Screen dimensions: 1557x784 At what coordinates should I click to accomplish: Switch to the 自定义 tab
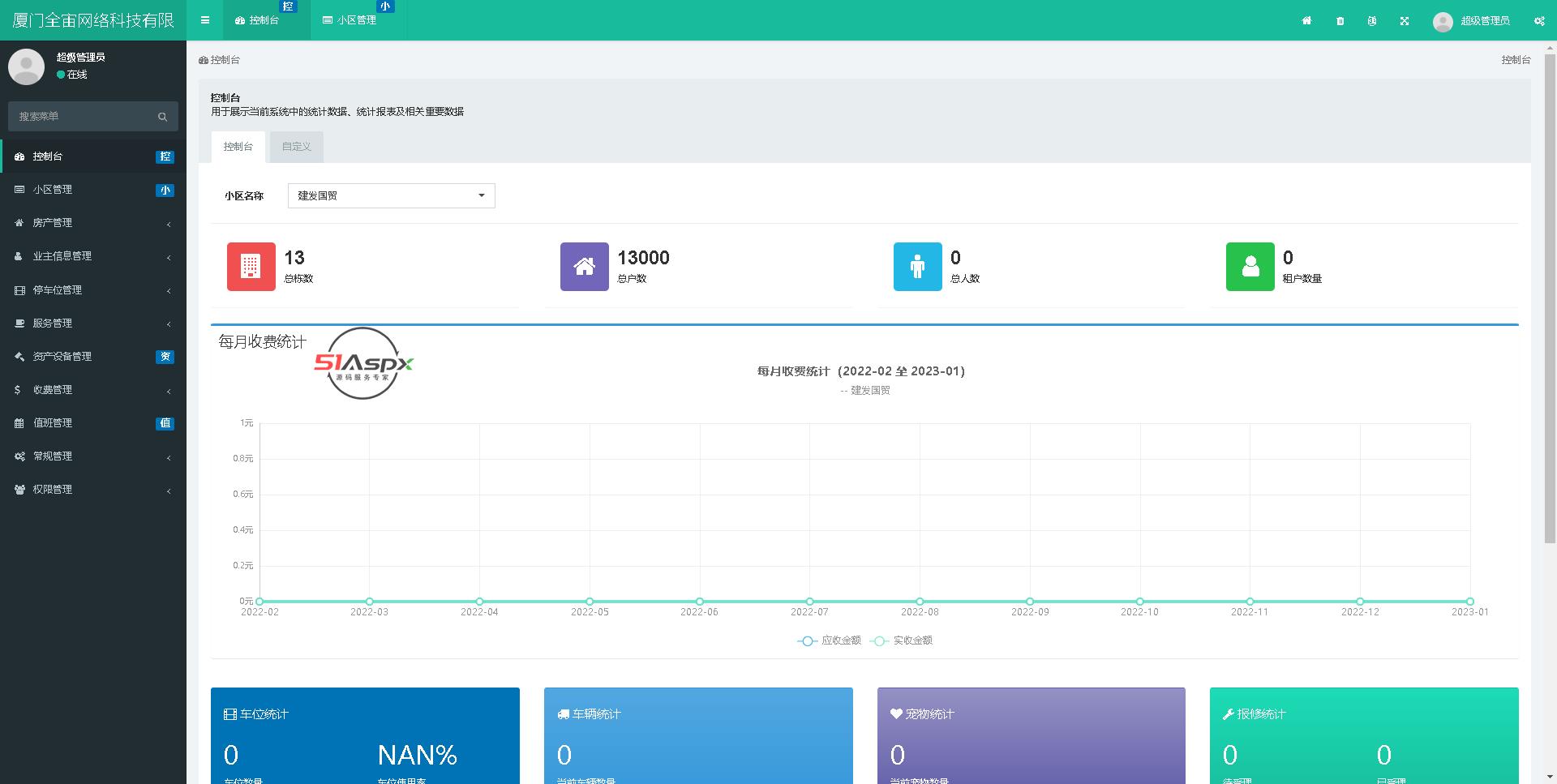tap(296, 147)
